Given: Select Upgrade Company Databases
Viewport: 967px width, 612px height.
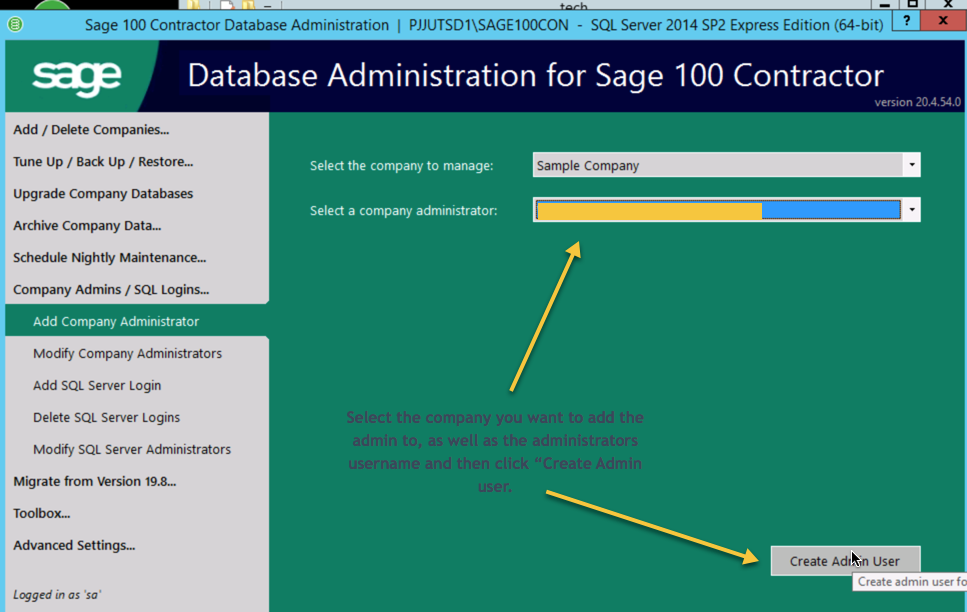Looking at the screenshot, I should pos(103,194).
